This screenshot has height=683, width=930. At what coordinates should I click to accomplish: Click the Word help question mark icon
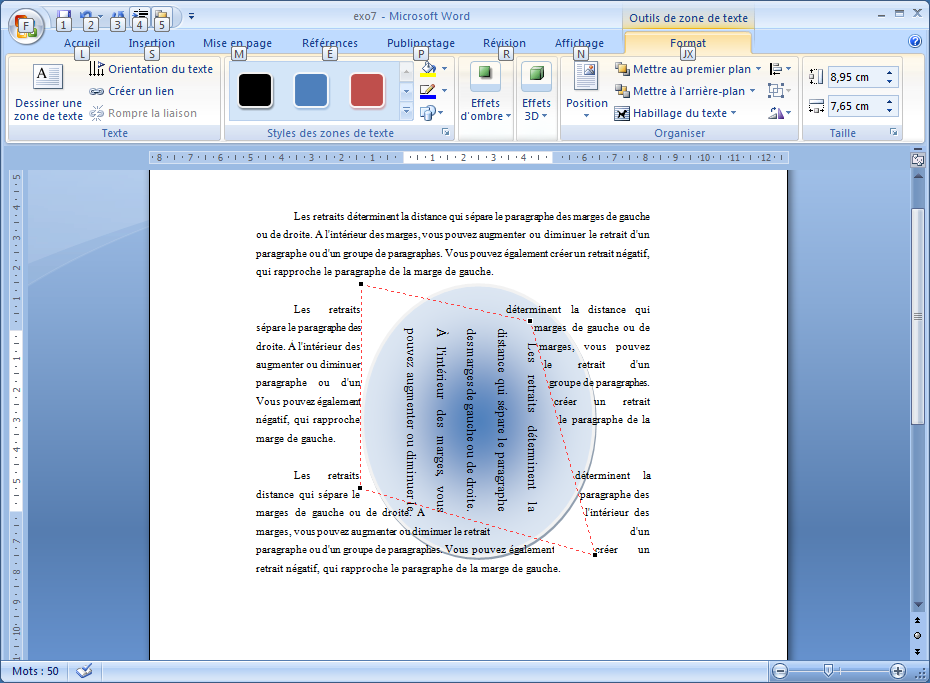point(915,41)
